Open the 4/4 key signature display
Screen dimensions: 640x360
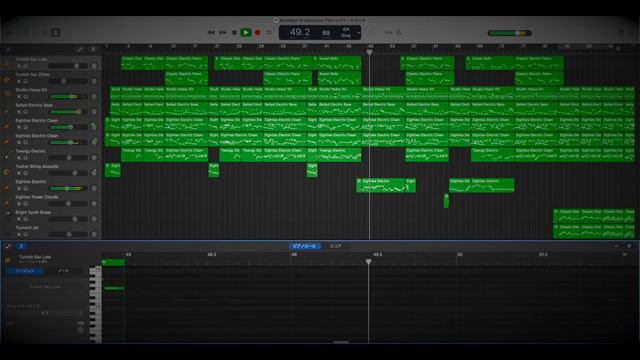(x=346, y=33)
